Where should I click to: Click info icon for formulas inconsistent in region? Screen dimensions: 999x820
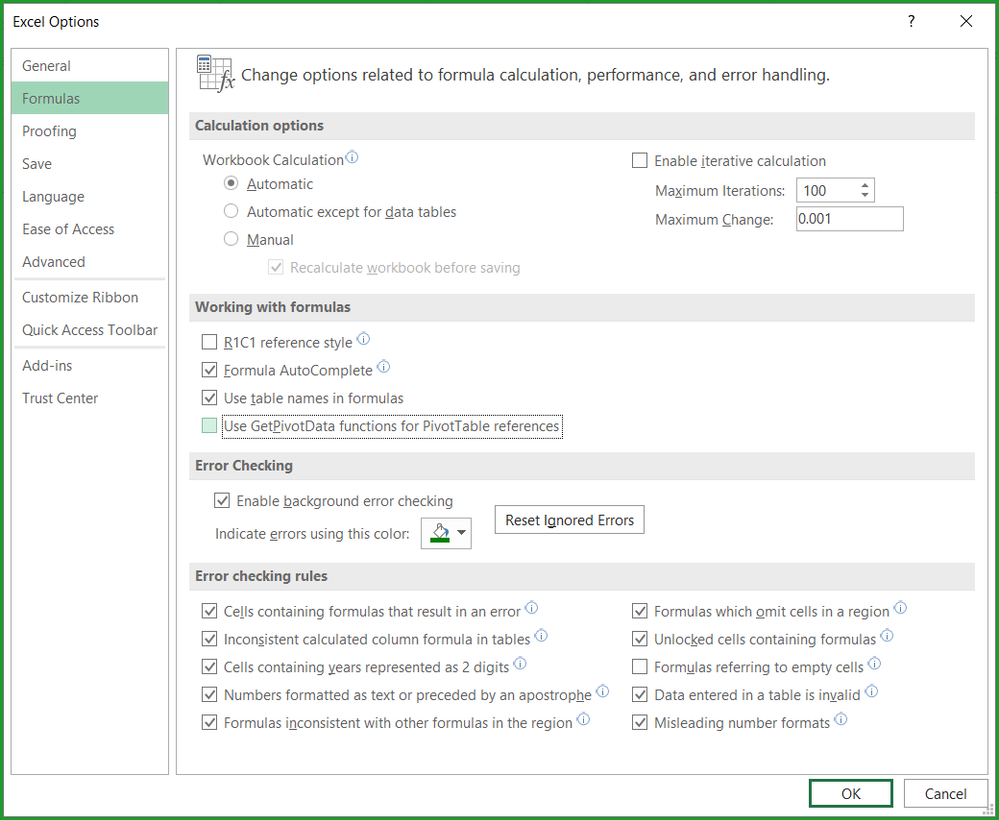tap(583, 719)
